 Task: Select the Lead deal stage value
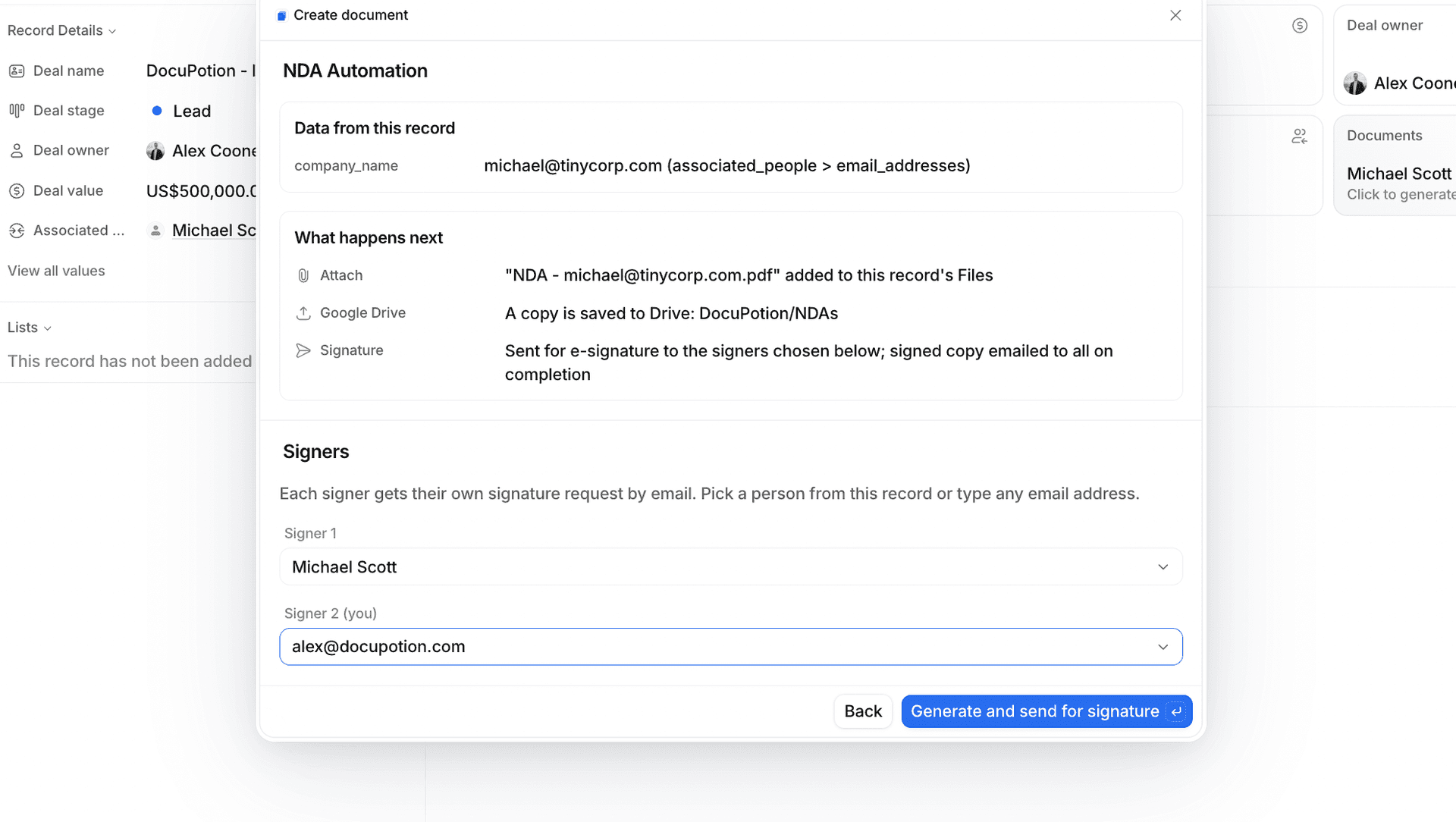click(x=192, y=111)
